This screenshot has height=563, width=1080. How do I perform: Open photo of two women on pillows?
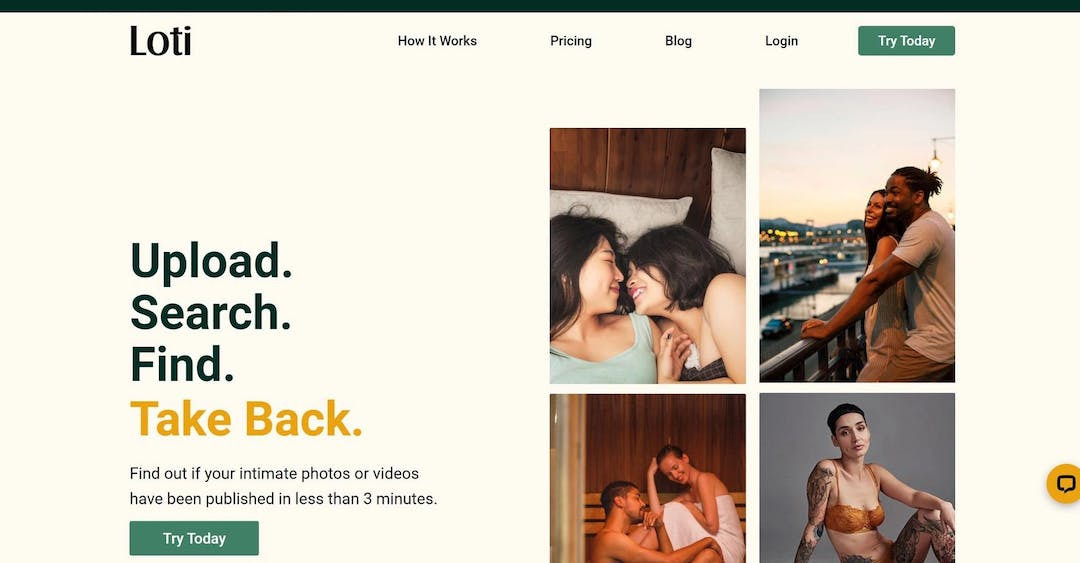click(647, 256)
